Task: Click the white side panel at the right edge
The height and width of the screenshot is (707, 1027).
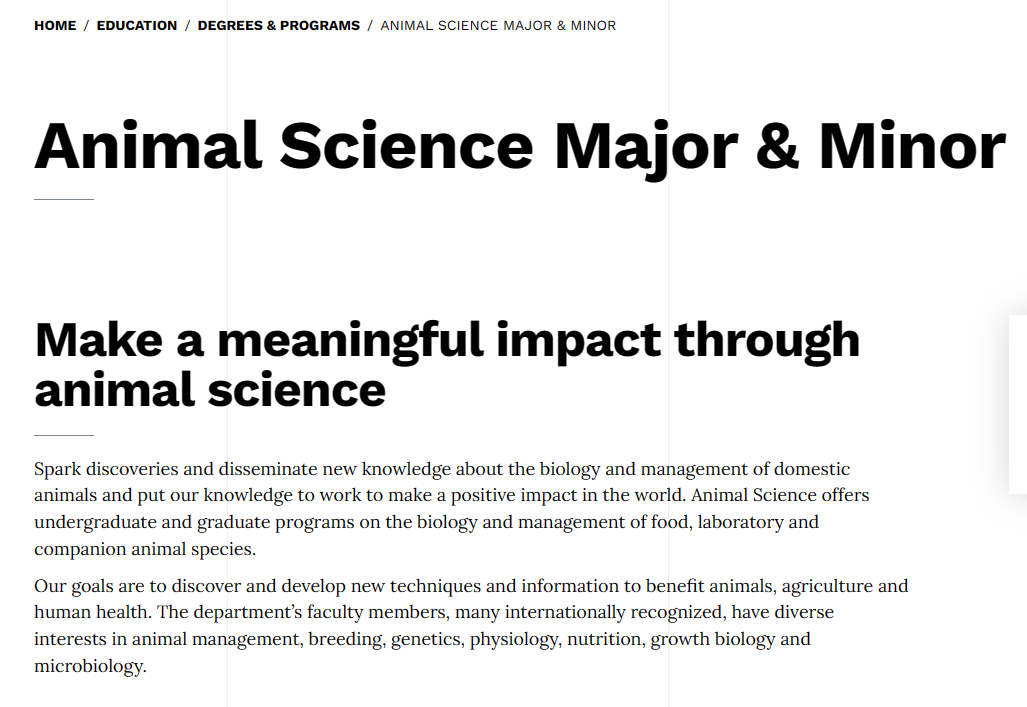Action: 1018,404
